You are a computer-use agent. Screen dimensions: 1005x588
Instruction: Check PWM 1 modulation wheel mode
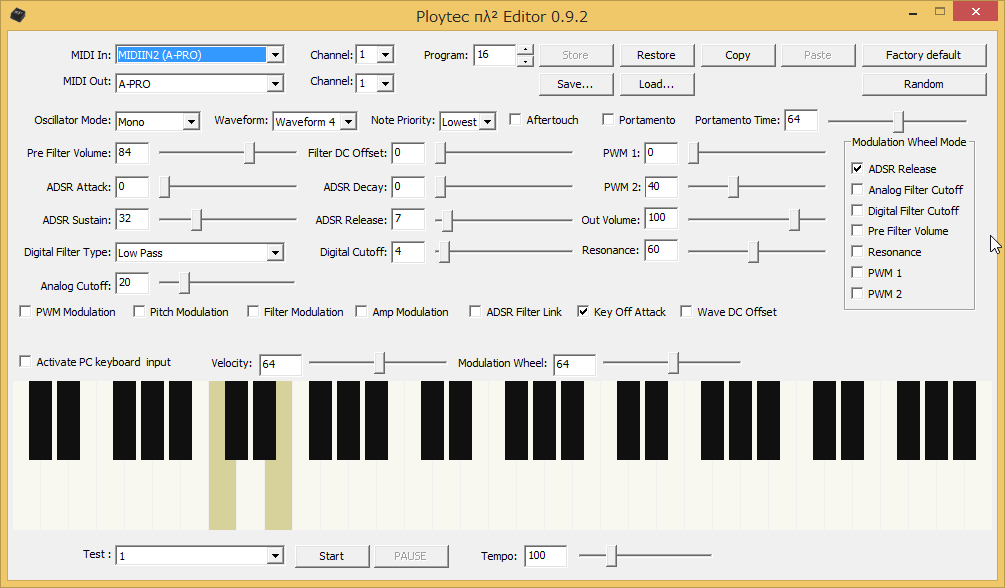click(857, 273)
